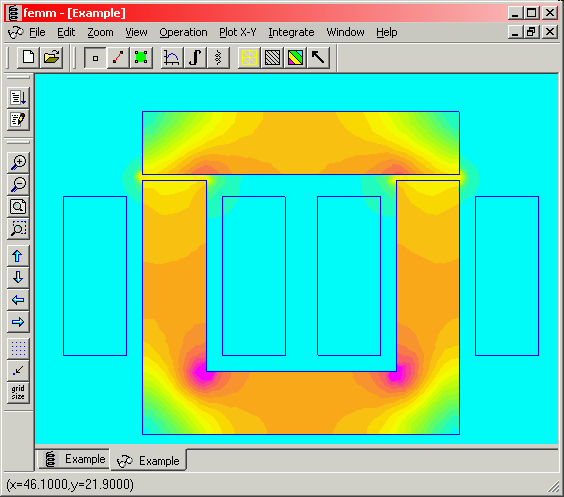
Task: Switch to the first Example tab with coil icon
Action: tap(74, 459)
